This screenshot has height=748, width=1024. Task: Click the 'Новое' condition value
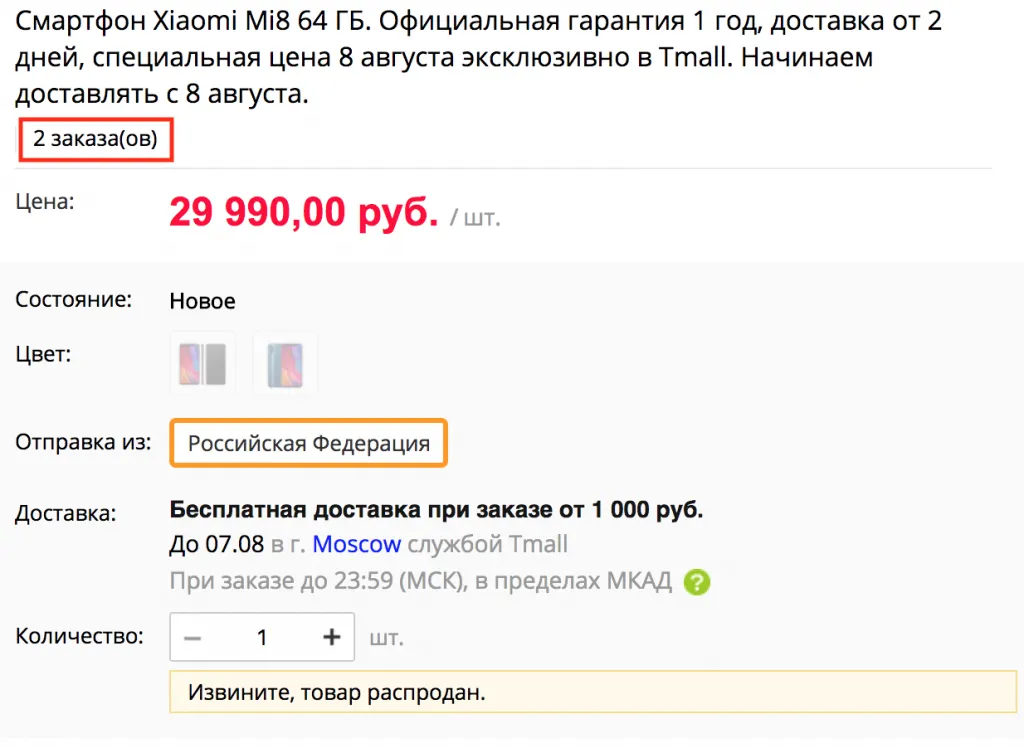pos(203,301)
